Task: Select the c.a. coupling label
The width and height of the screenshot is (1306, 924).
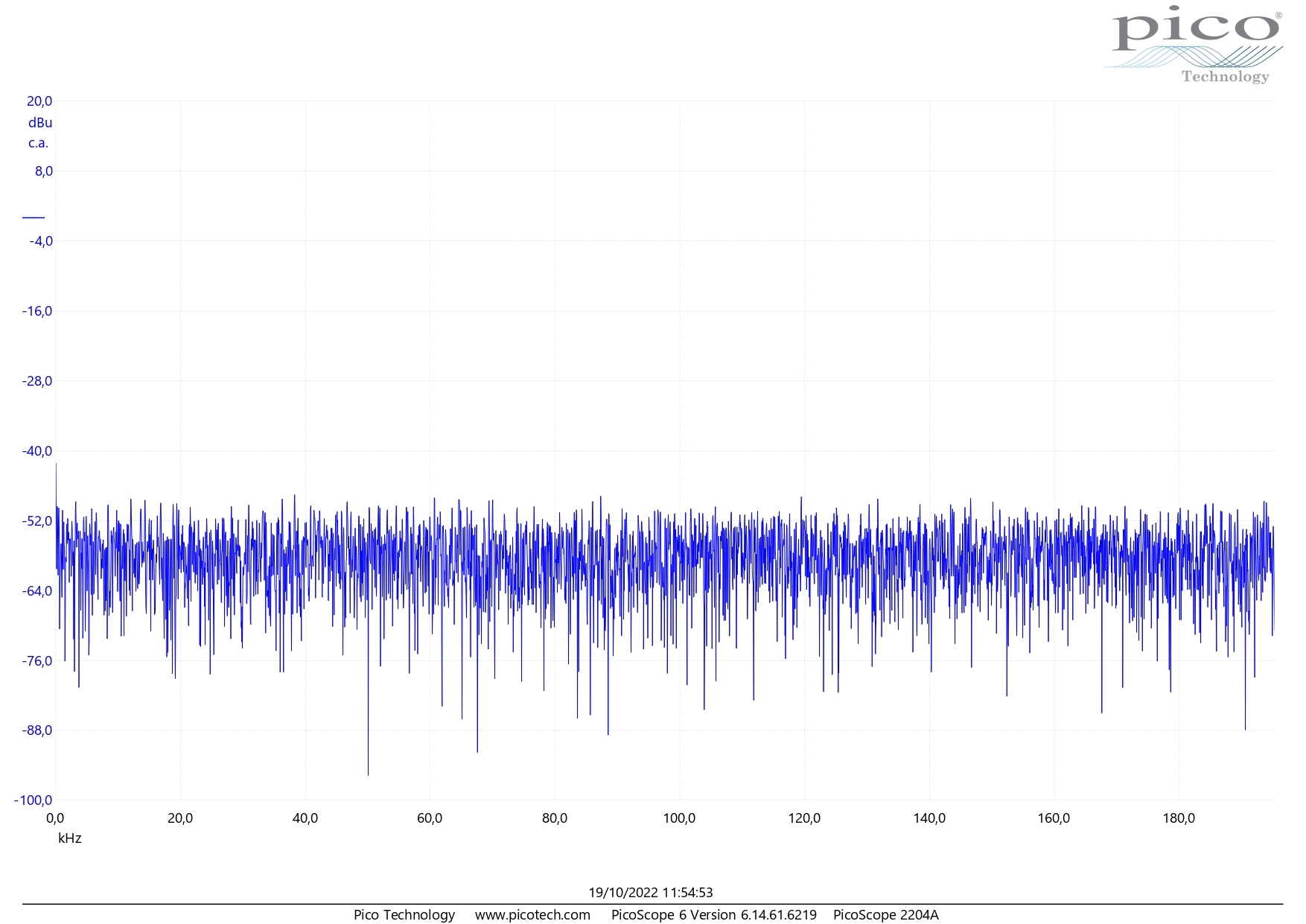Action: pyautogui.click(x=39, y=143)
